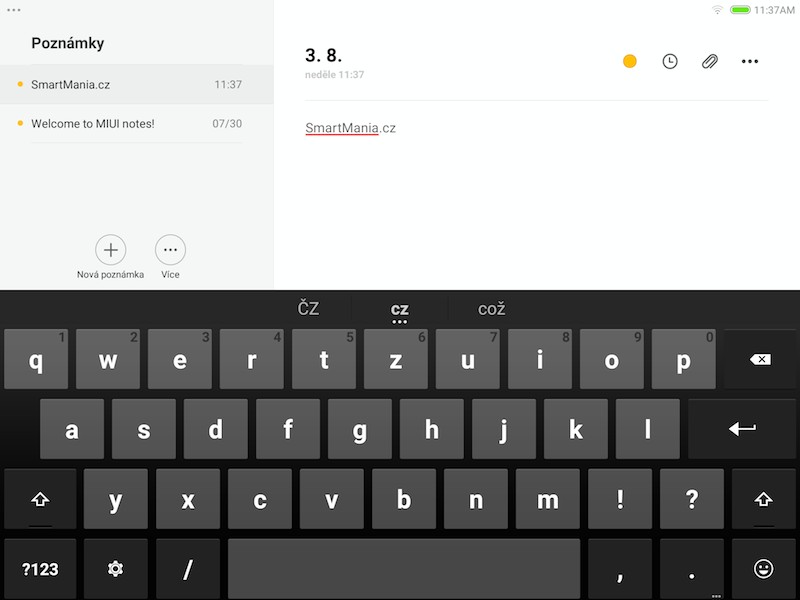800x600 pixels.
Task: Choose the ČZ keyboard suggestion
Action: [308, 309]
